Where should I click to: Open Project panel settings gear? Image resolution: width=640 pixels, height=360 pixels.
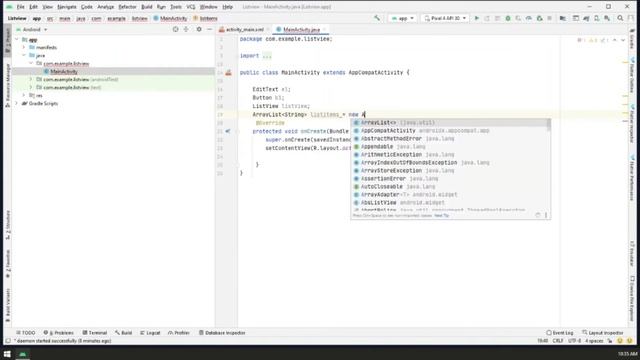click(199, 29)
